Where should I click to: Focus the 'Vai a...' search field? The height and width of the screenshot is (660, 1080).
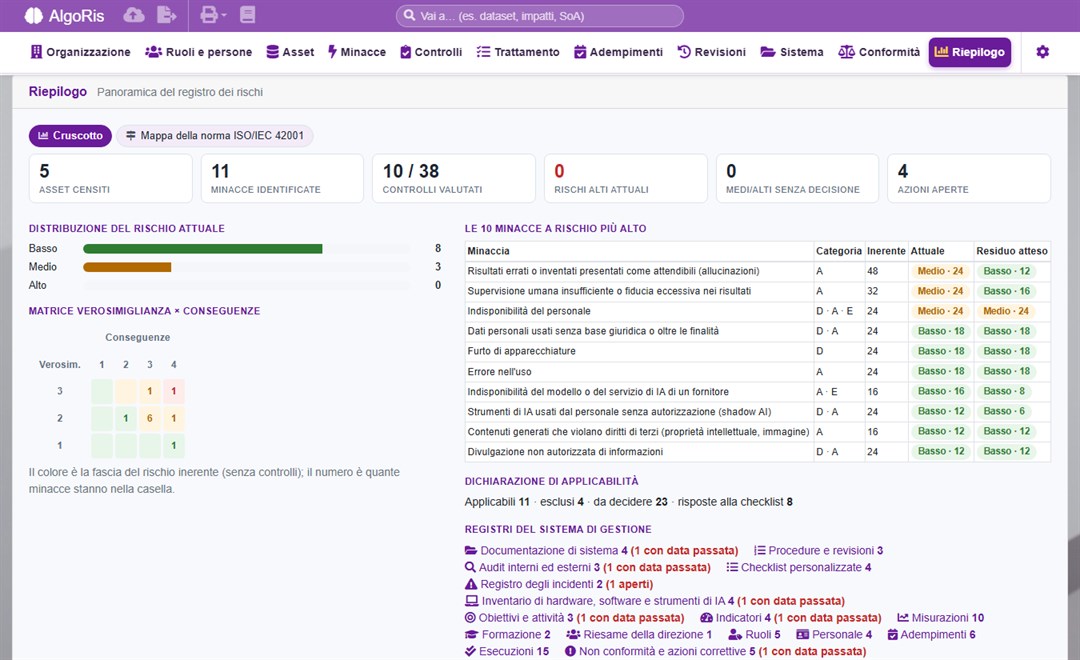click(x=539, y=16)
